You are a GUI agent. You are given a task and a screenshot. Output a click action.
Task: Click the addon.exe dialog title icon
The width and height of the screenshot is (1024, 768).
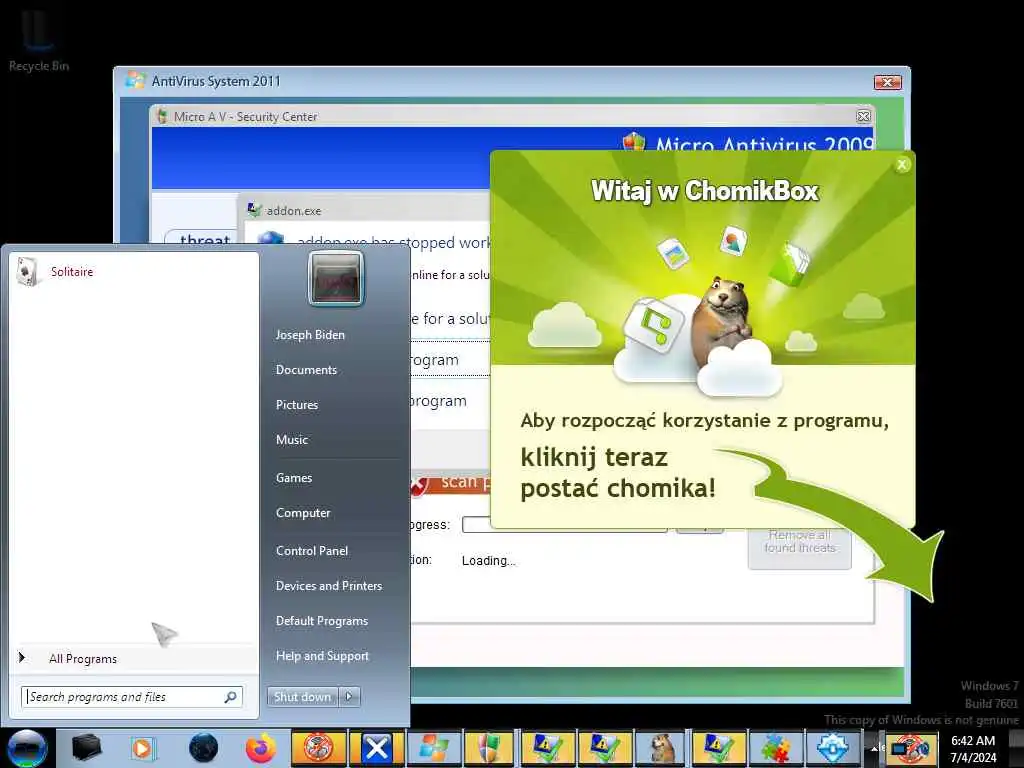click(254, 210)
